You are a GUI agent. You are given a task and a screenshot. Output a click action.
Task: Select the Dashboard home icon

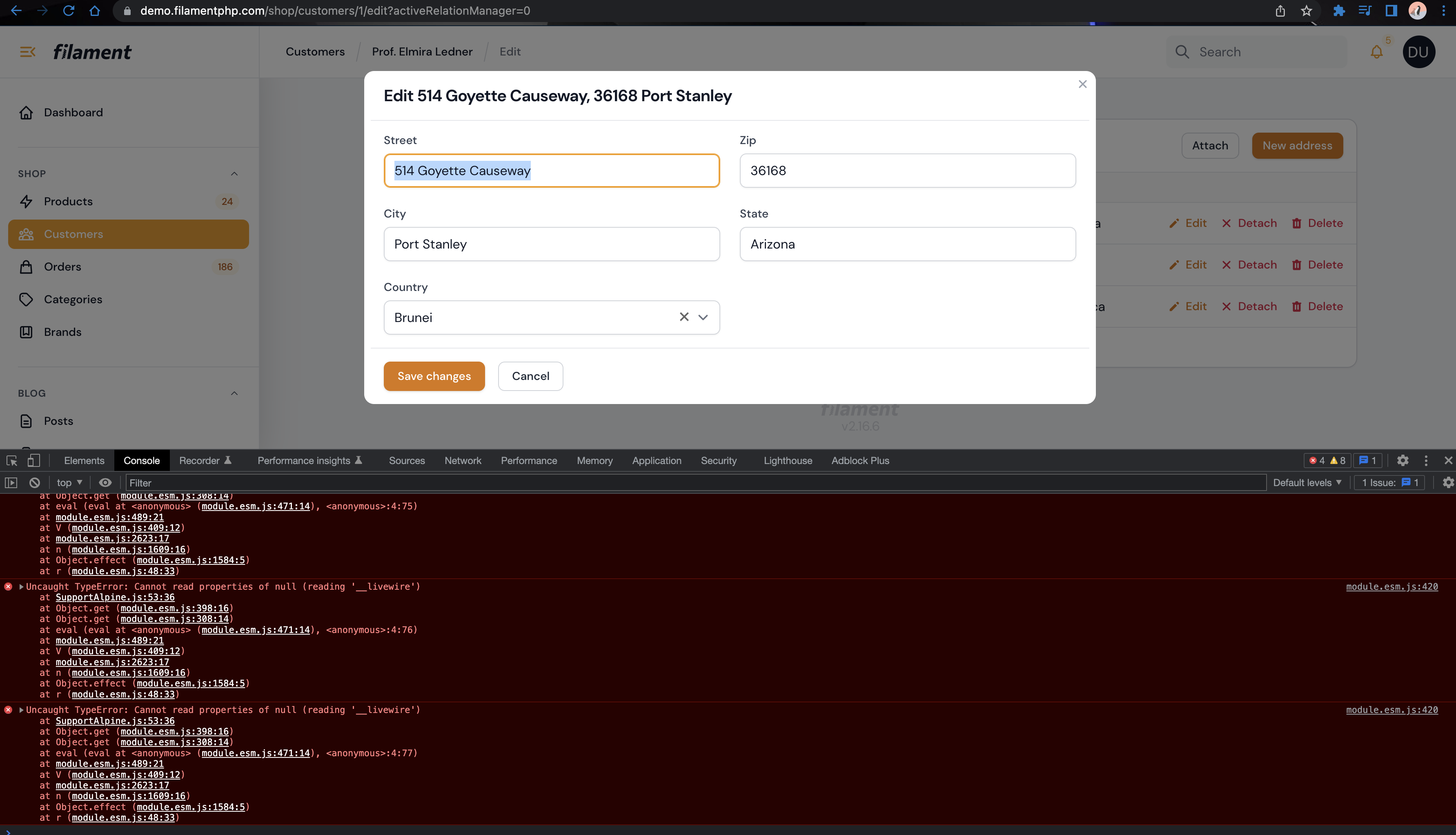click(x=27, y=112)
